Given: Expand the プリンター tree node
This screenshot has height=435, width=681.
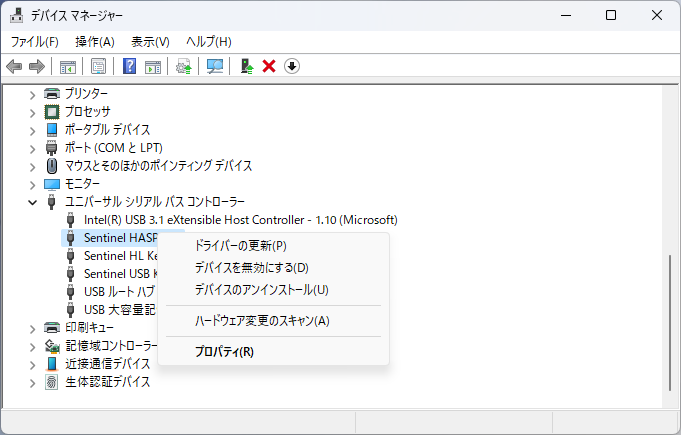Looking at the screenshot, I should 33,94.
